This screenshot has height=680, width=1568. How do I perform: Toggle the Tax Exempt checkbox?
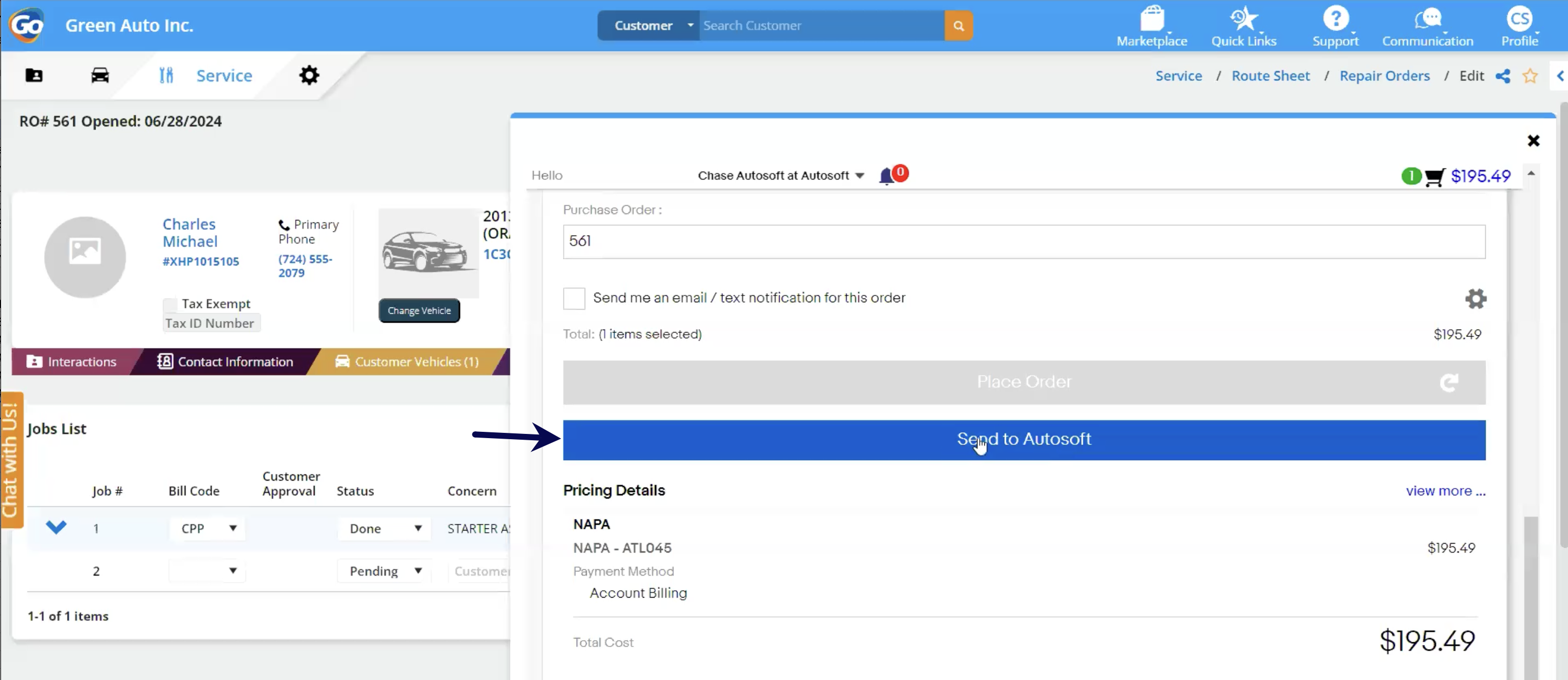tap(170, 304)
